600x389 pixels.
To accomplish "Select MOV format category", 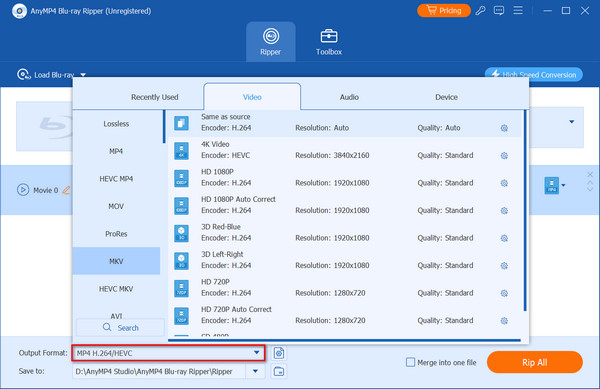I will (x=116, y=206).
